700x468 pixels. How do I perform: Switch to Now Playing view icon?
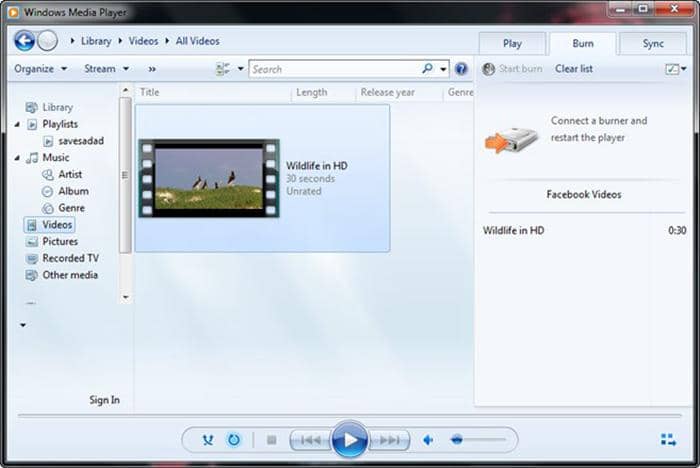(x=668, y=439)
